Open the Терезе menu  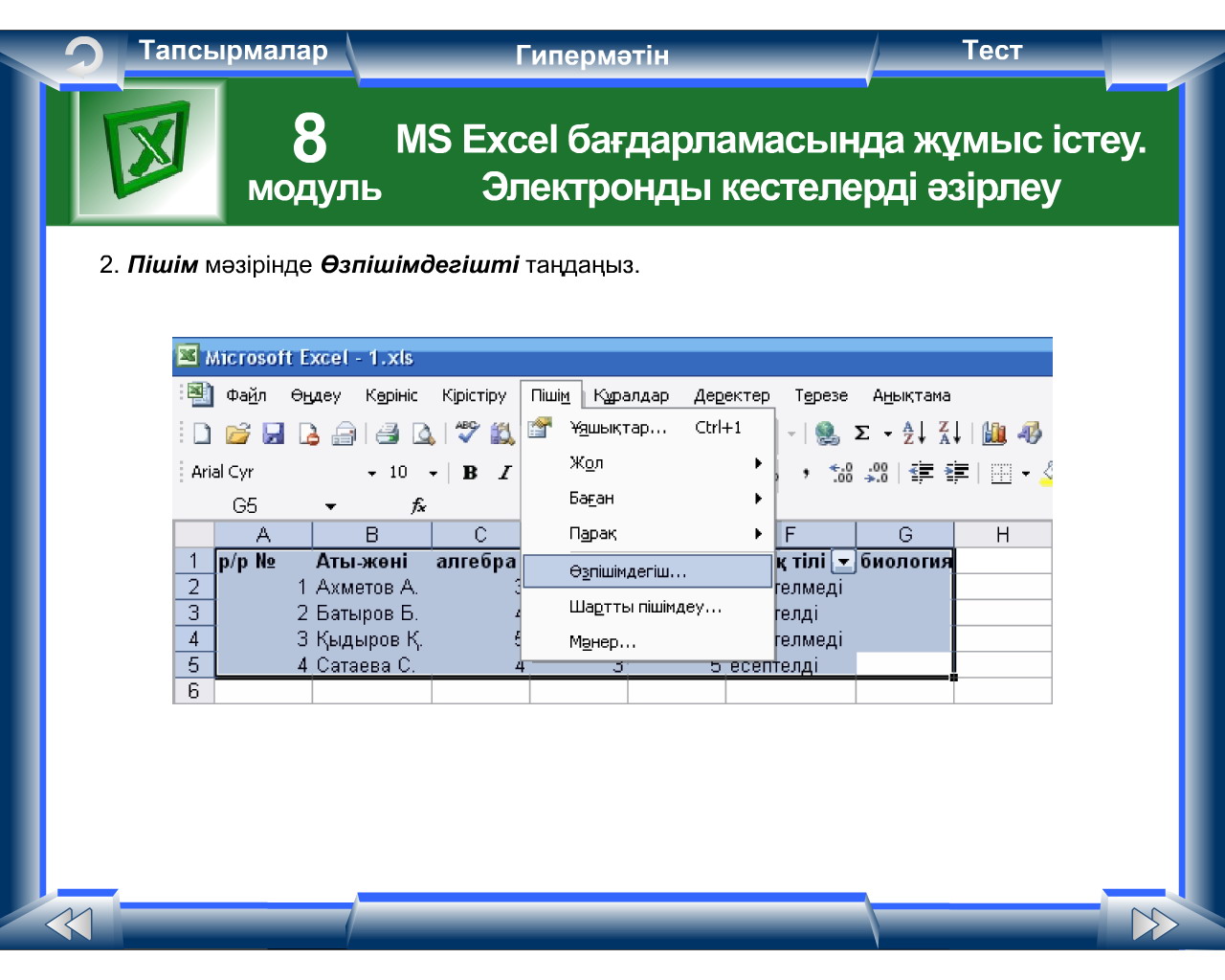821,395
